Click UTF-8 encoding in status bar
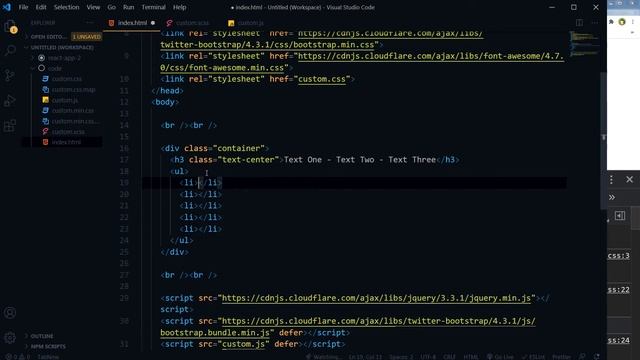The width and height of the screenshot is (640, 360). 428,357
